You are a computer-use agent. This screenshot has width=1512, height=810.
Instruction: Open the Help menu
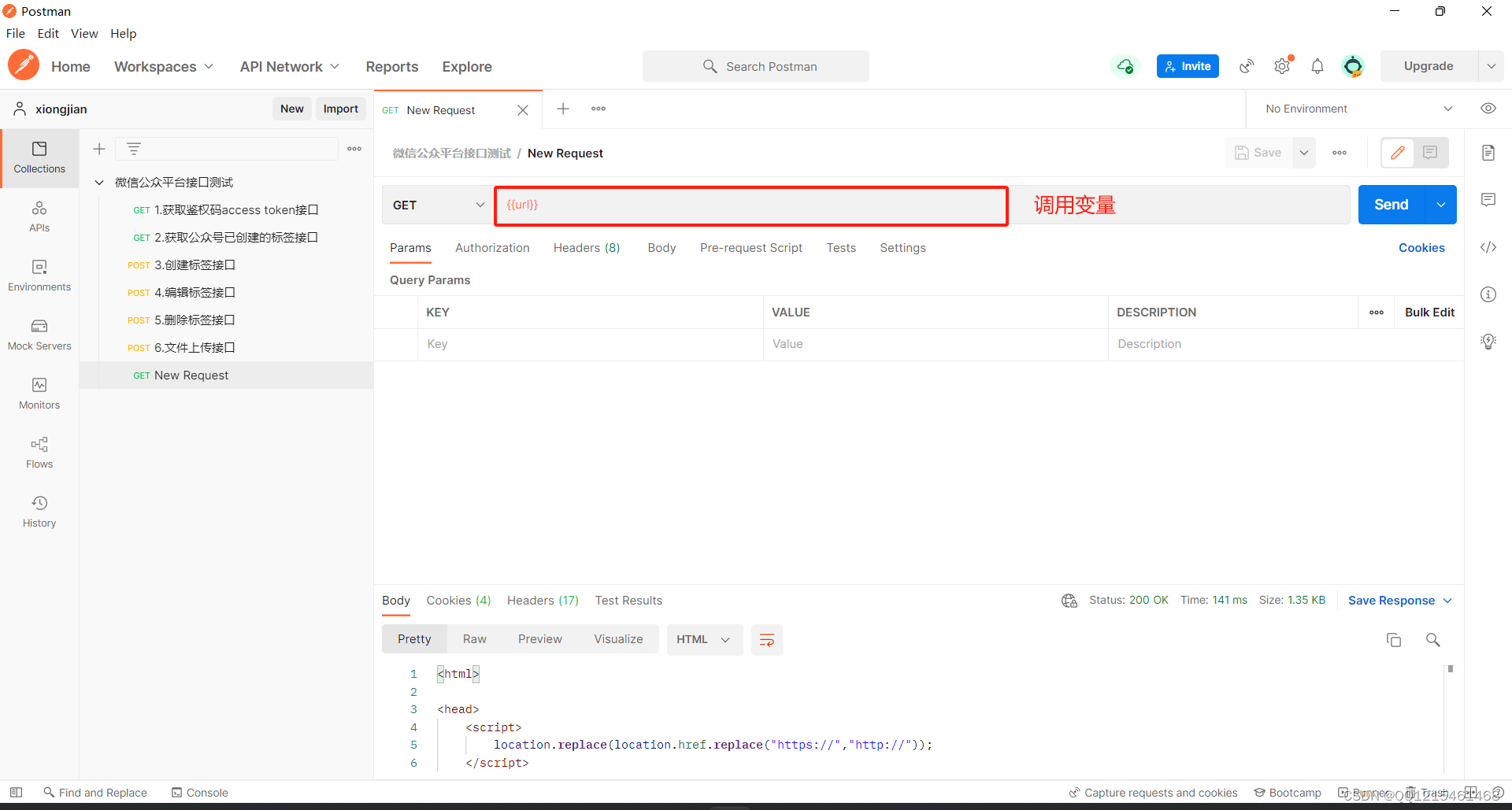[x=124, y=33]
